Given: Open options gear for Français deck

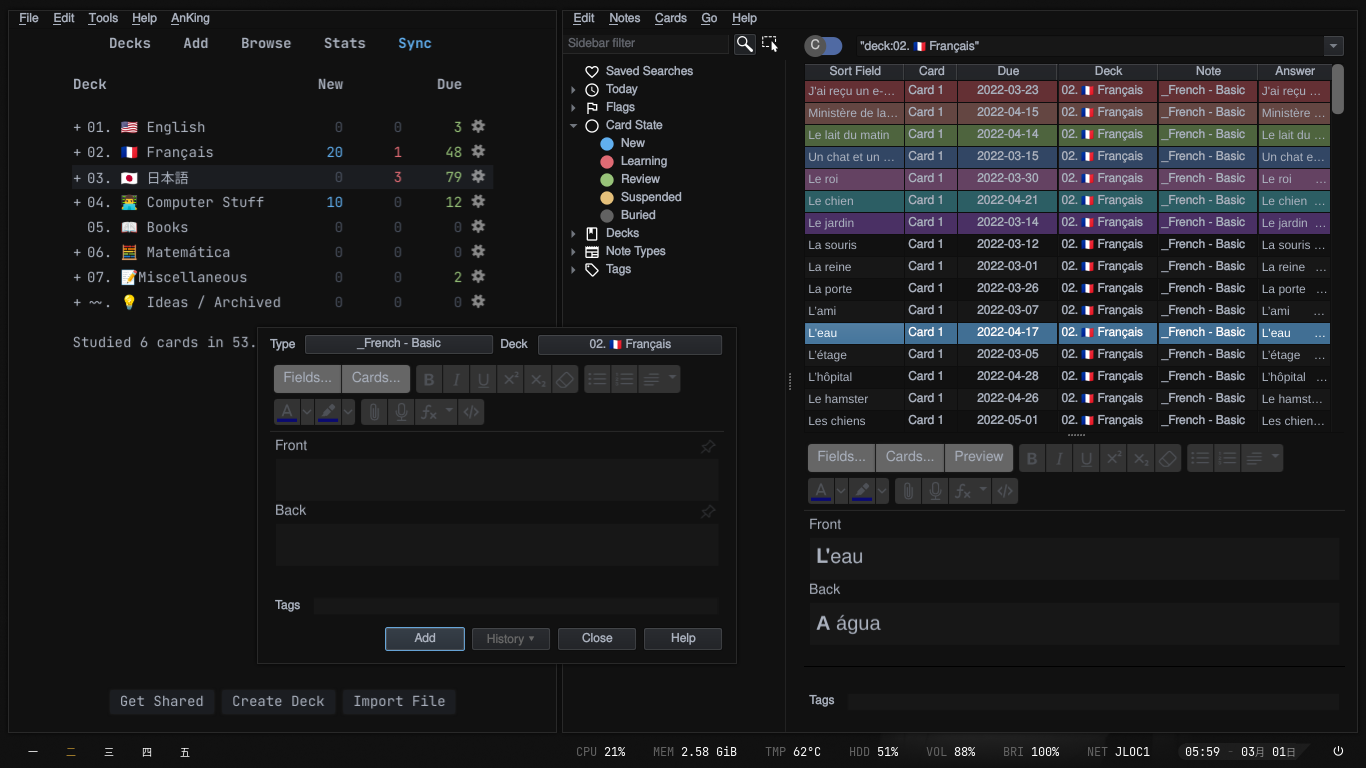Looking at the screenshot, I should 478,152.
